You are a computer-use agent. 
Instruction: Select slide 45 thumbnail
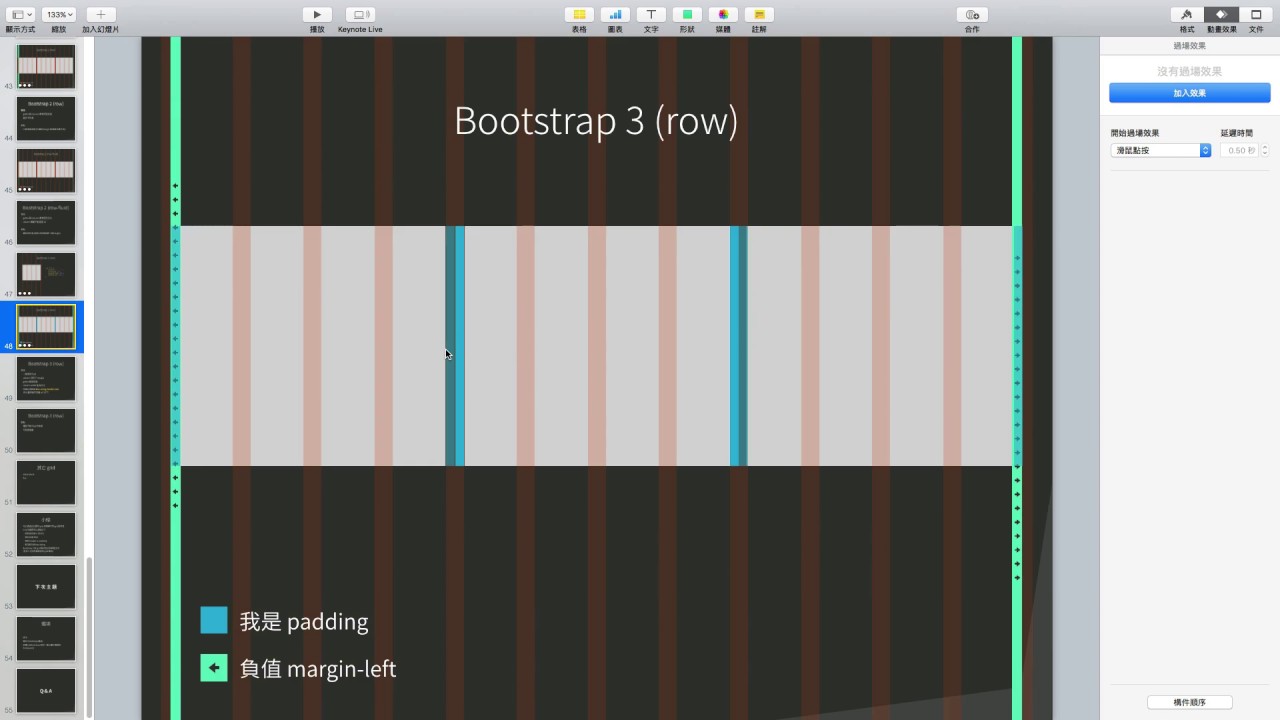click(46, 171)
